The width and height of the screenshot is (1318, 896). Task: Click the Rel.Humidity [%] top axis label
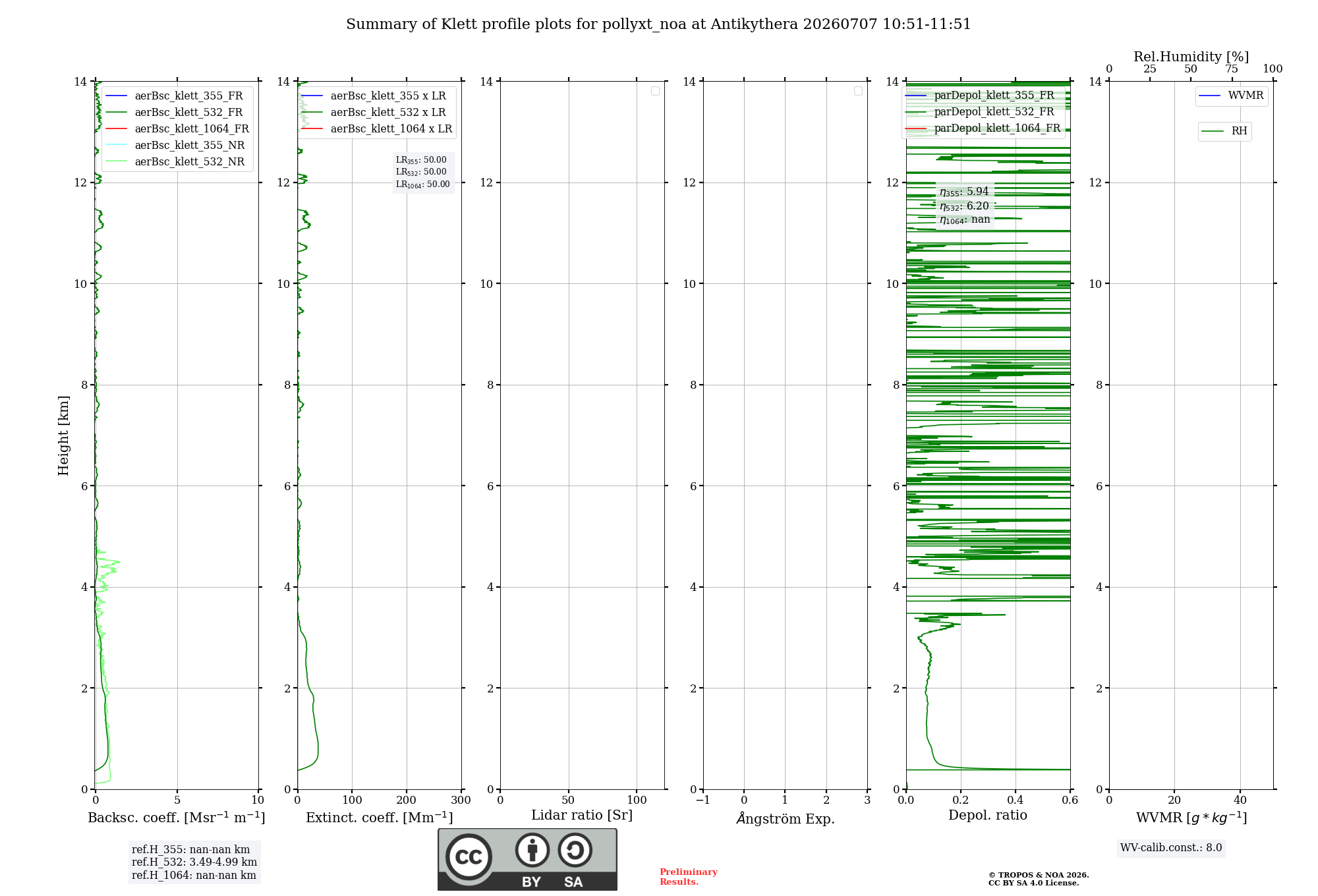1191,57
